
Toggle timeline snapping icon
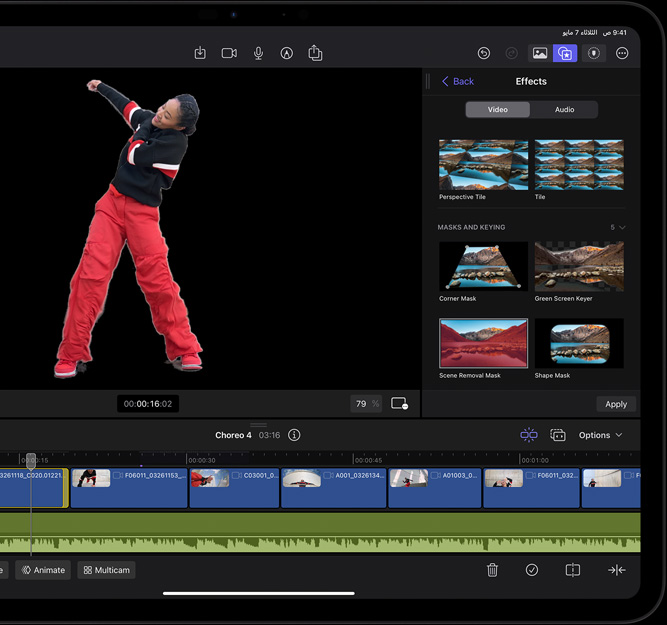pos(529,435)
